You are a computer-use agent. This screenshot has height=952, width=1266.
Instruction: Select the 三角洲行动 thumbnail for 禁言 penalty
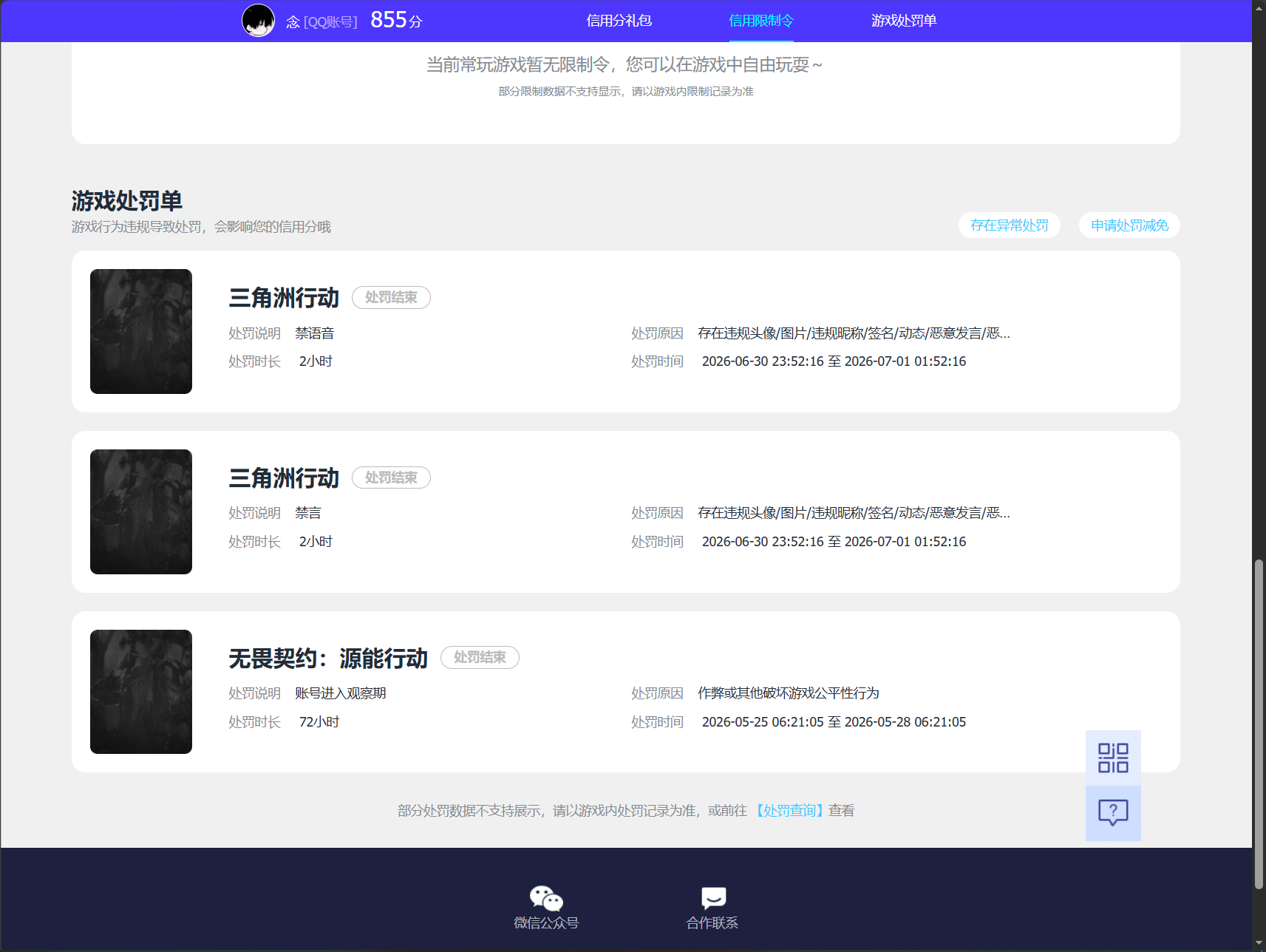click(141, 511)
